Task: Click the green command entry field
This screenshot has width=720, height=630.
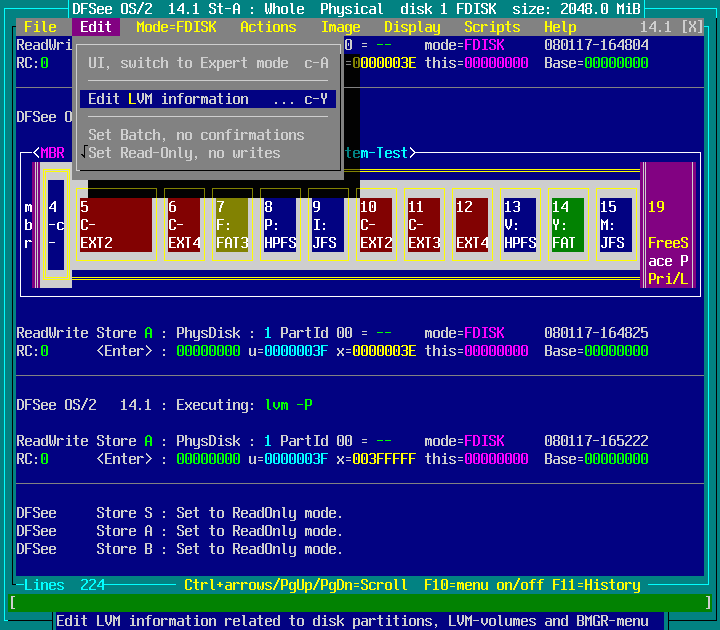Action: (360, 603)
